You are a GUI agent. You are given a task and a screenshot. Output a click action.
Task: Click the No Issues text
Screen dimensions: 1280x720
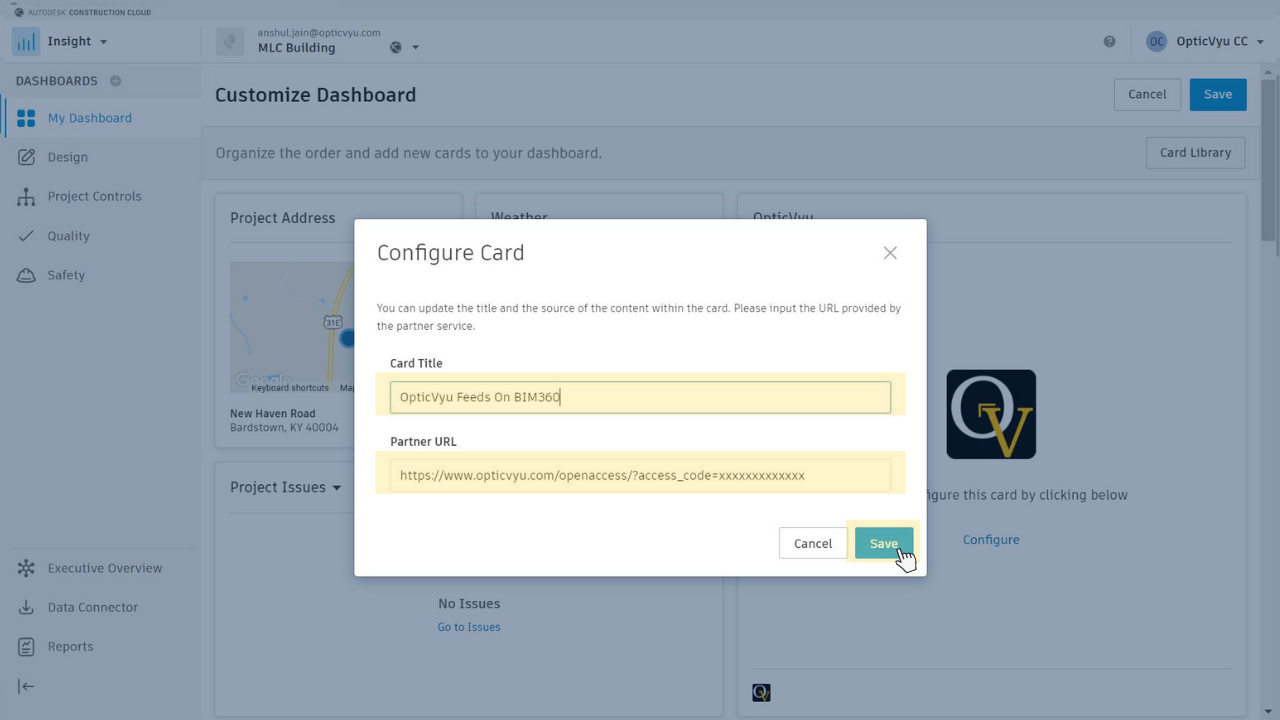pyautogui.click(x=469, y=604)
